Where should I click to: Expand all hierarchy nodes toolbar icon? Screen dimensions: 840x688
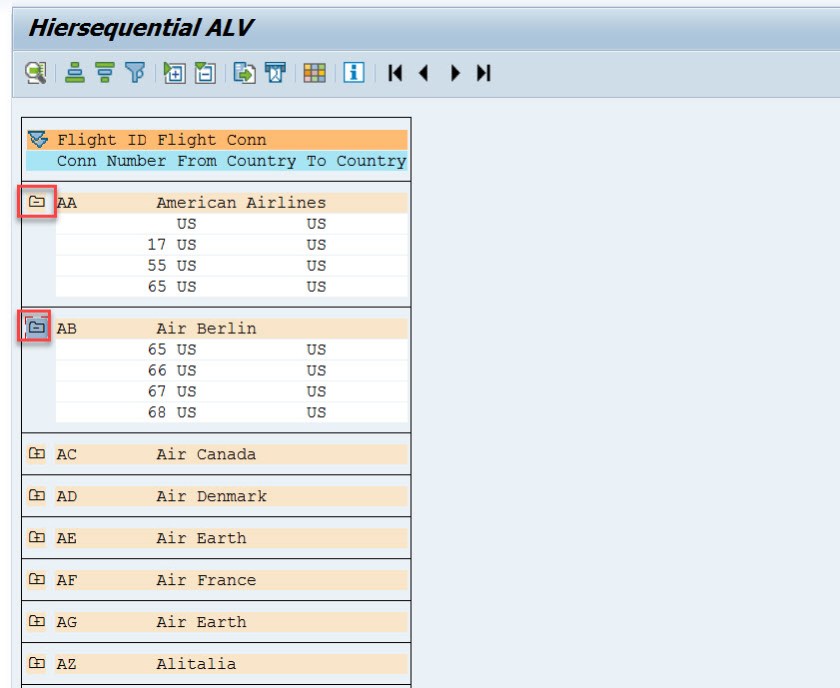174,72
